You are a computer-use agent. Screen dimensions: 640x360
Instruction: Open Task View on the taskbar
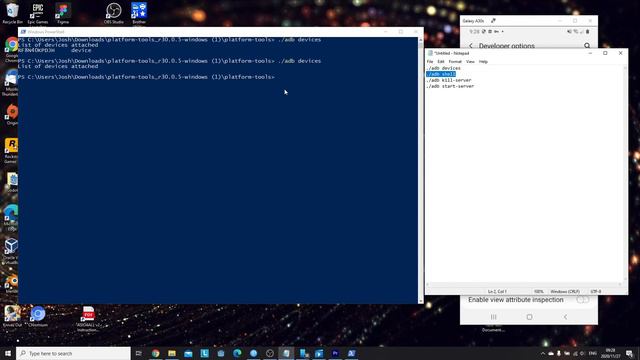click(x=138, y=353)
